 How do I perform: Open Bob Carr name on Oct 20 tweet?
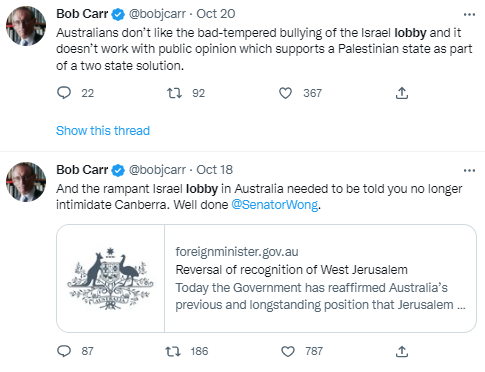coord(82,14)
